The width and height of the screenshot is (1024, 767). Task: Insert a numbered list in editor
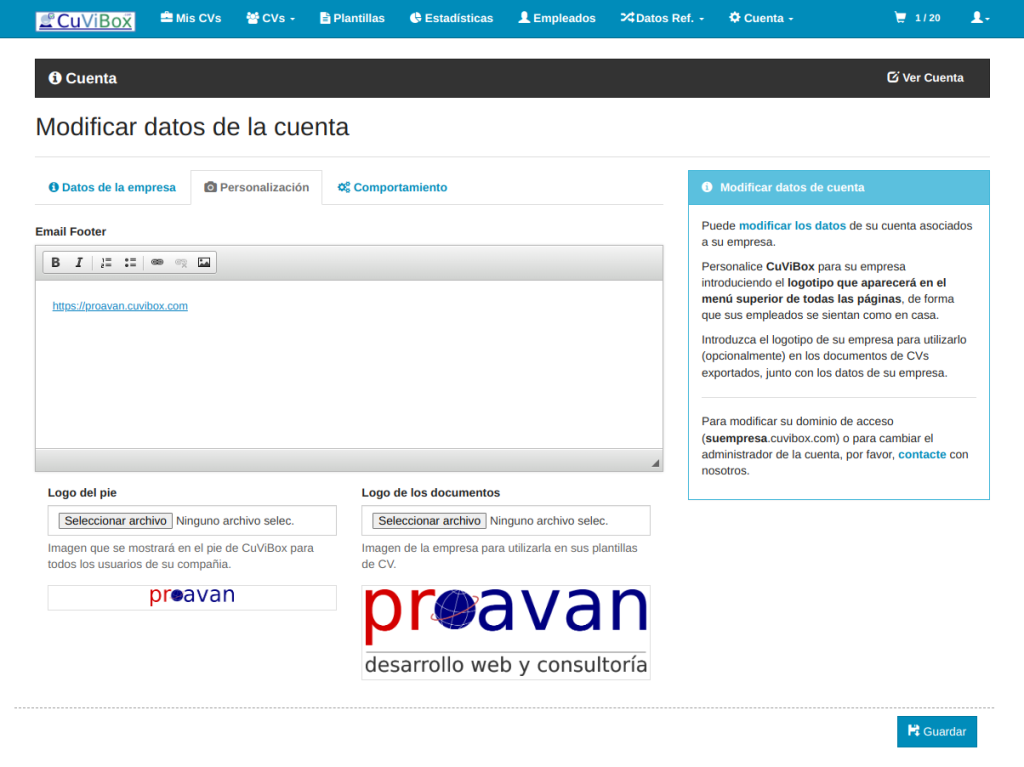point(106,263)
